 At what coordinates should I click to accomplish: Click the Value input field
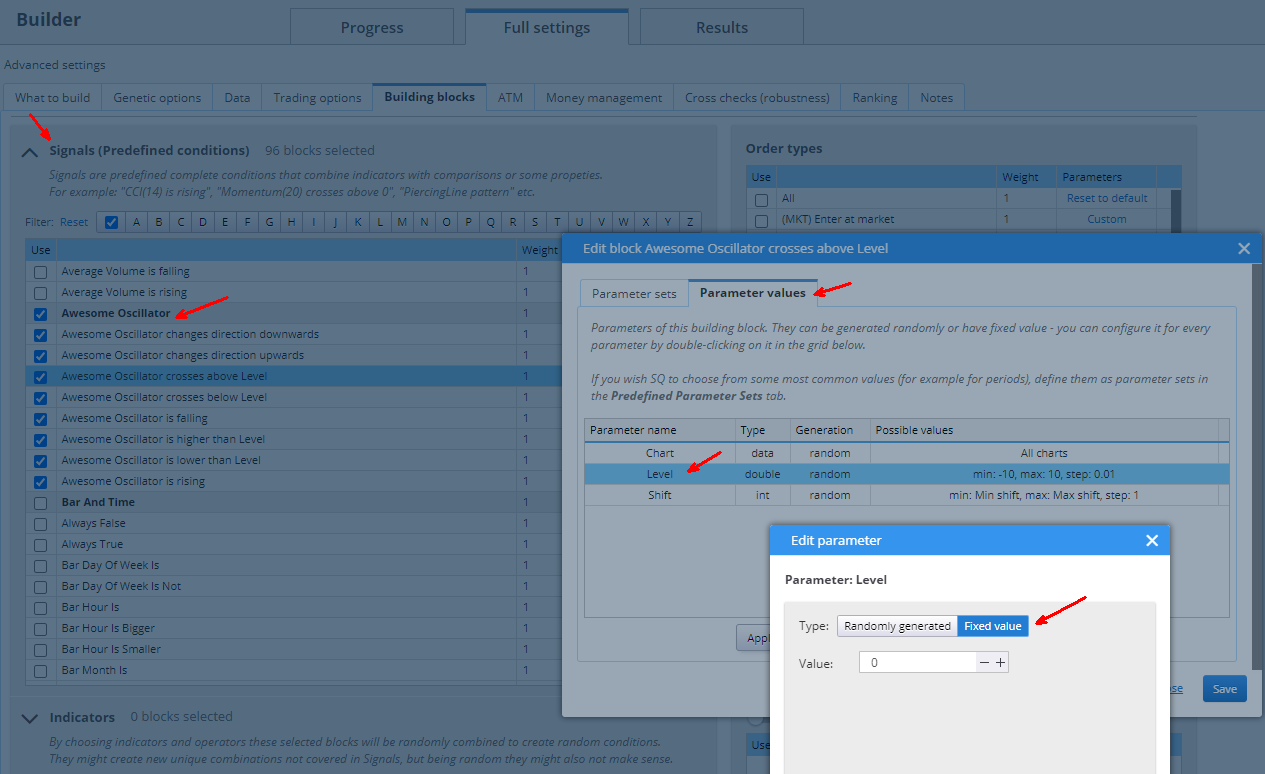[x=917, y=662]
